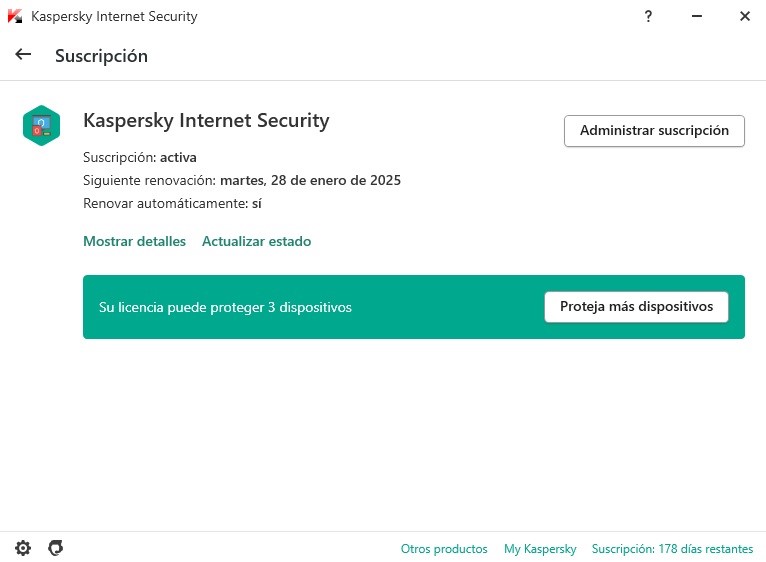Open the My Kaspersky link
This screenshot has height=562, width=766.
[540, 549]
